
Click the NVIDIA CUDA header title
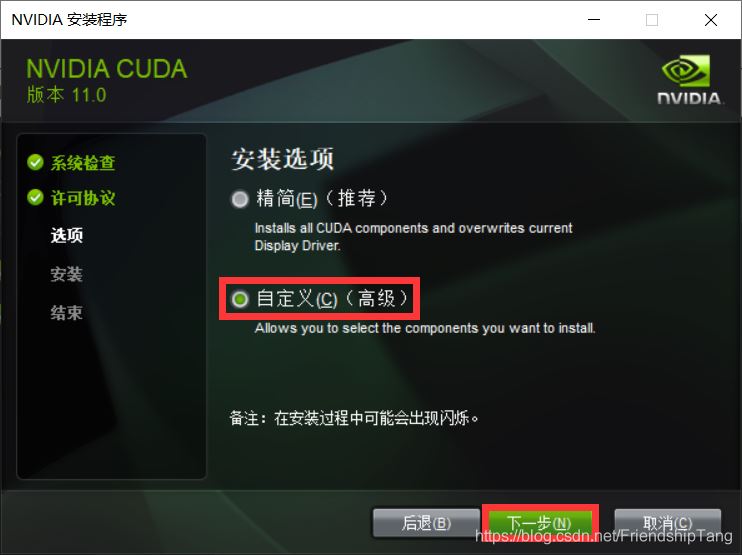pyautogui.click(x=106, y=69)
